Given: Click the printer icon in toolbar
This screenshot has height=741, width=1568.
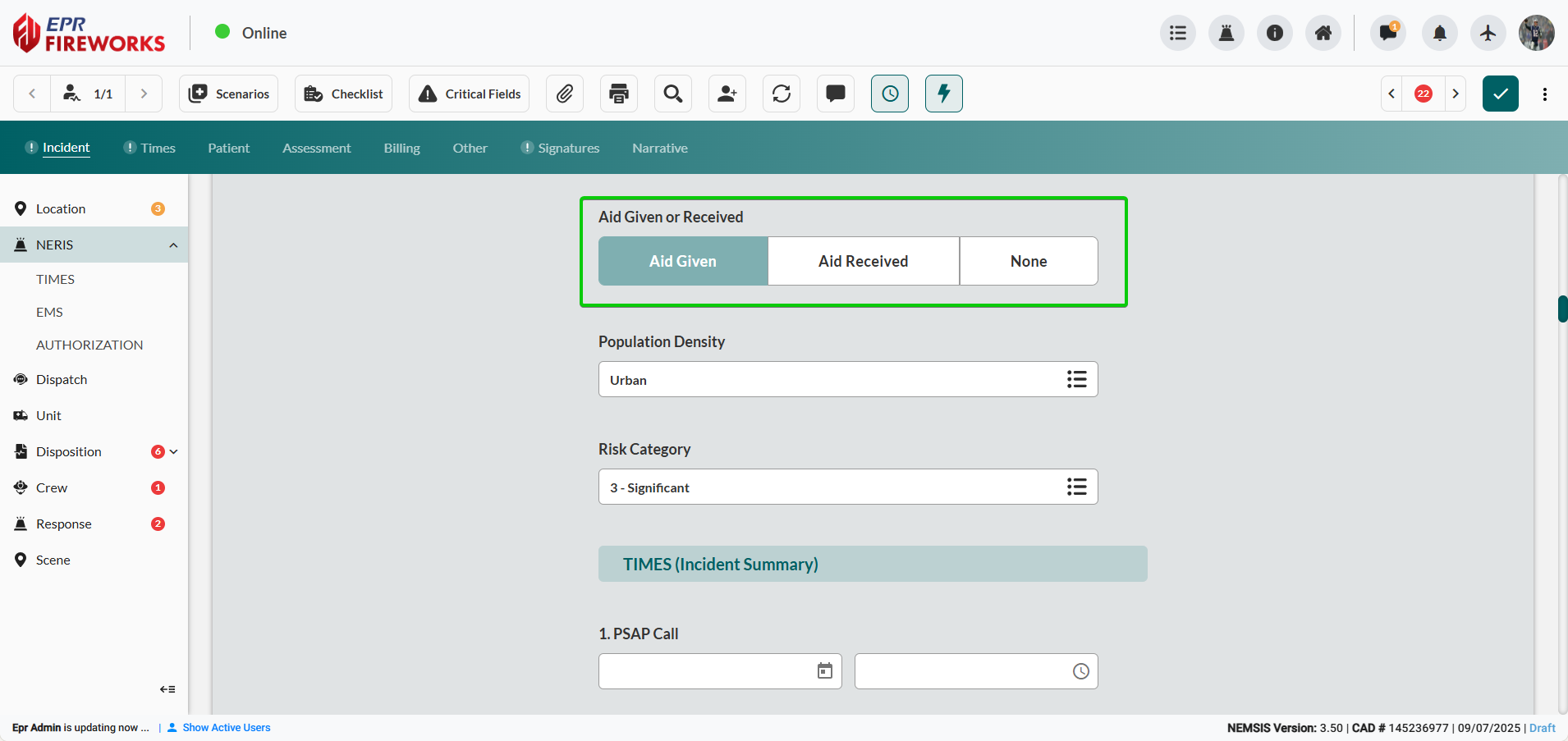Looking at the screenshot, I should [619, 94].
